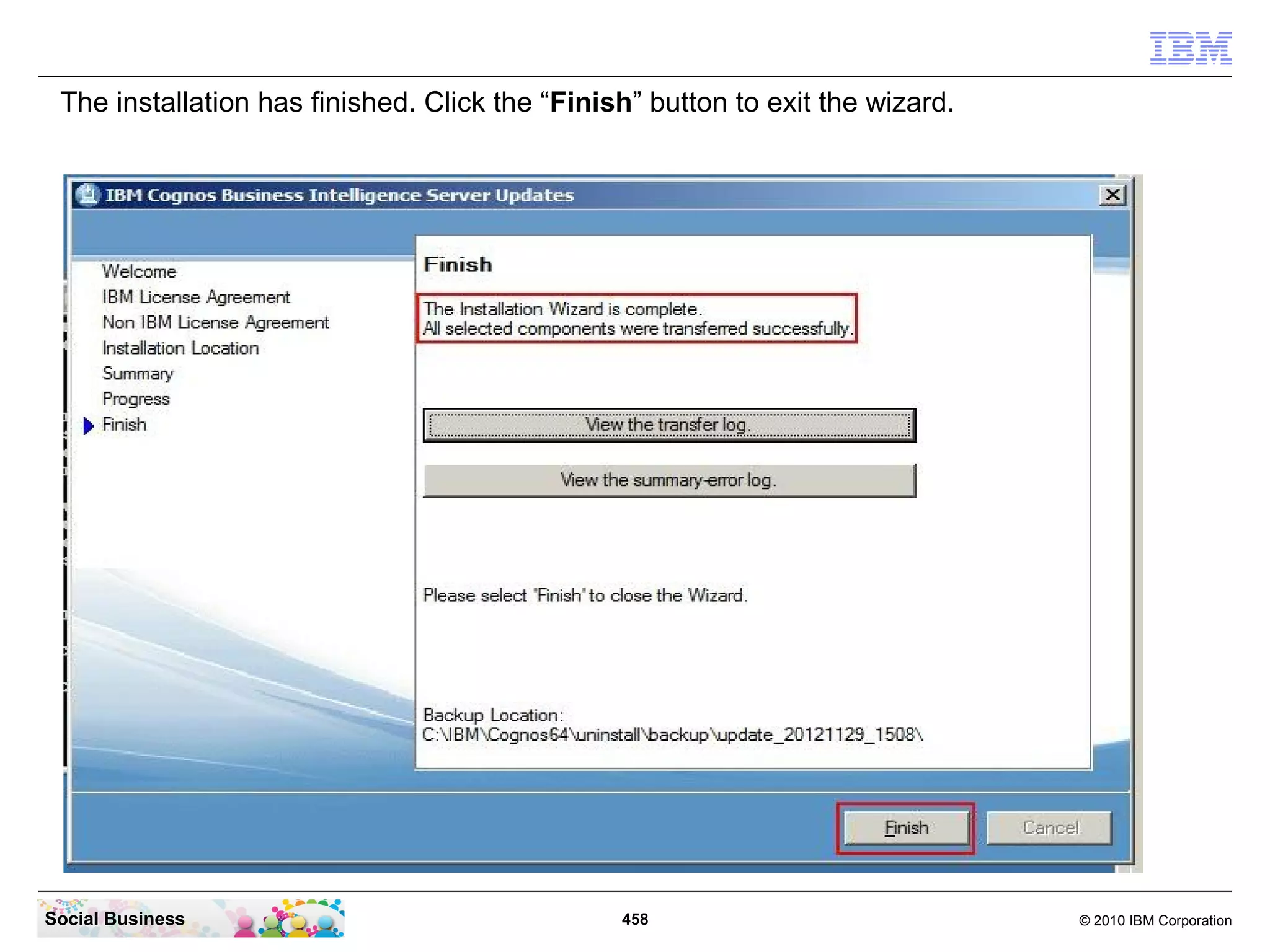Click the 'Backup Location:' label

pos(493,715)
